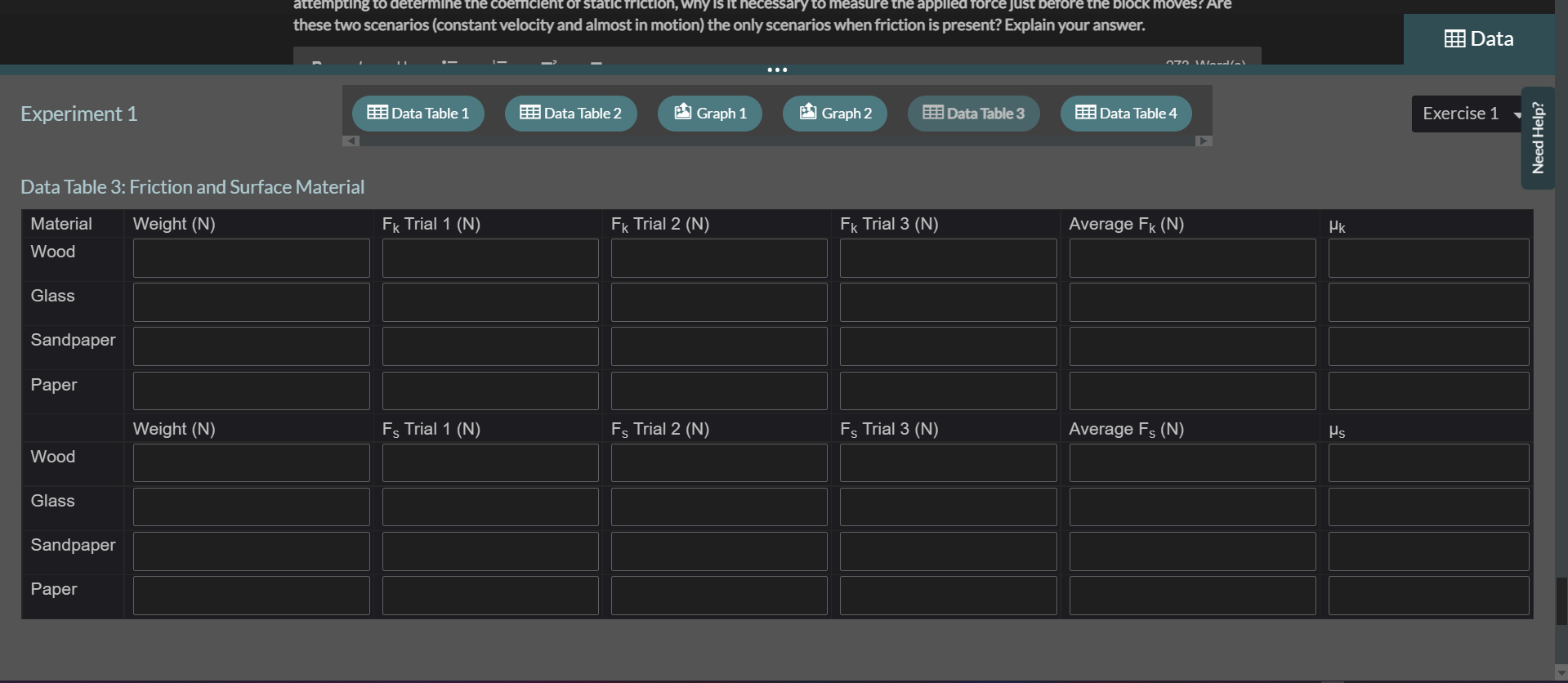Viewport: 1568px width, 683px height.
Task: Click Paper Fs Trial 2 input
Action: (719, 596)
